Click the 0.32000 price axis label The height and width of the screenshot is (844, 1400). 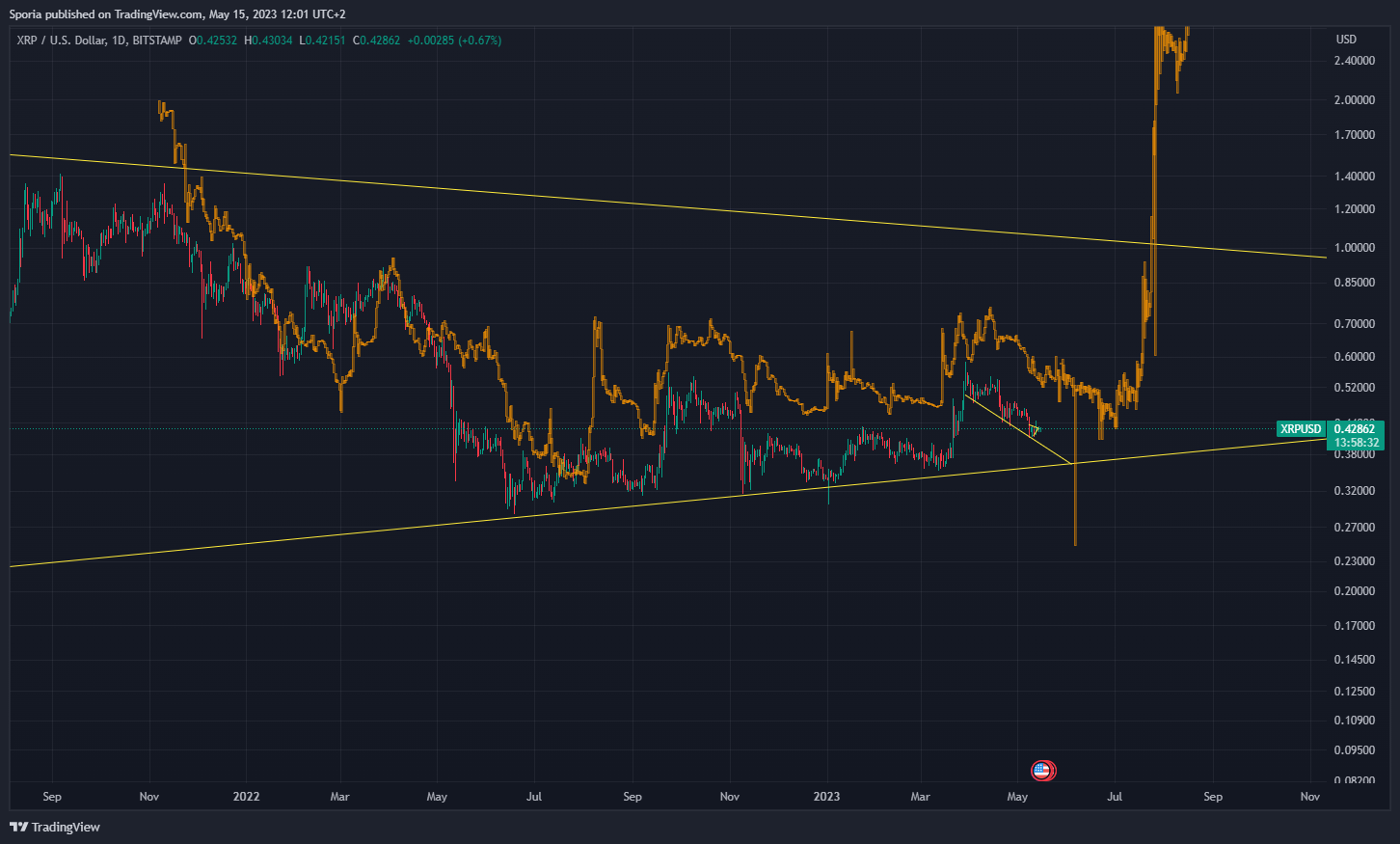pyautogui.click(x=1355, y=491)
